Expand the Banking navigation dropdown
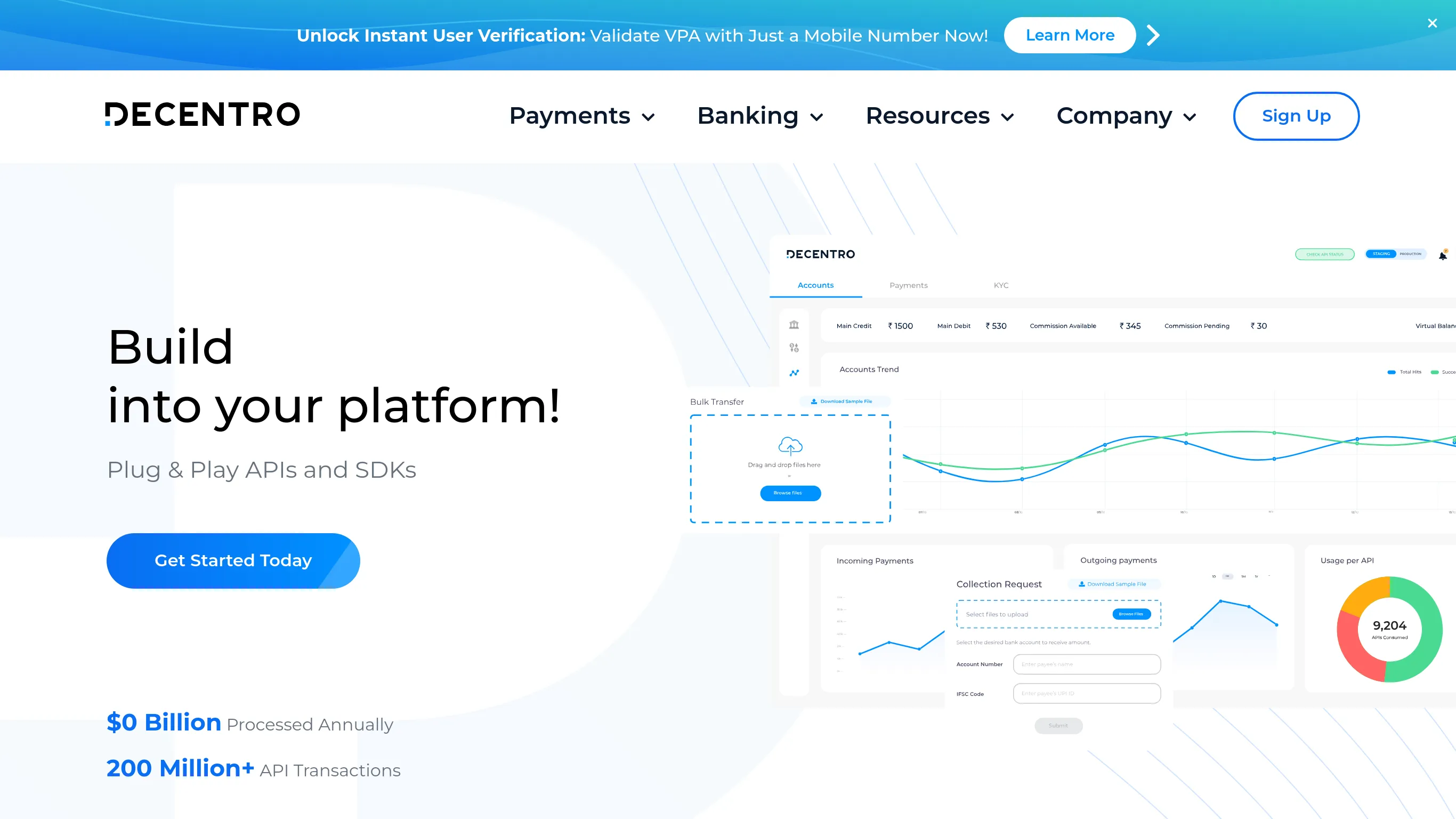1456x819 pixels. (759, 116)
